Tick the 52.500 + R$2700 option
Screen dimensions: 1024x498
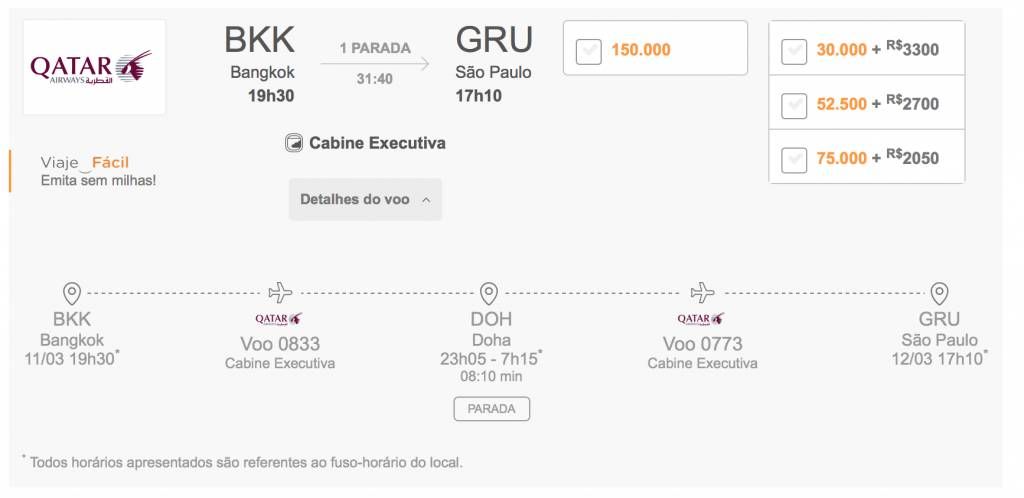click(x=794, y=105)
